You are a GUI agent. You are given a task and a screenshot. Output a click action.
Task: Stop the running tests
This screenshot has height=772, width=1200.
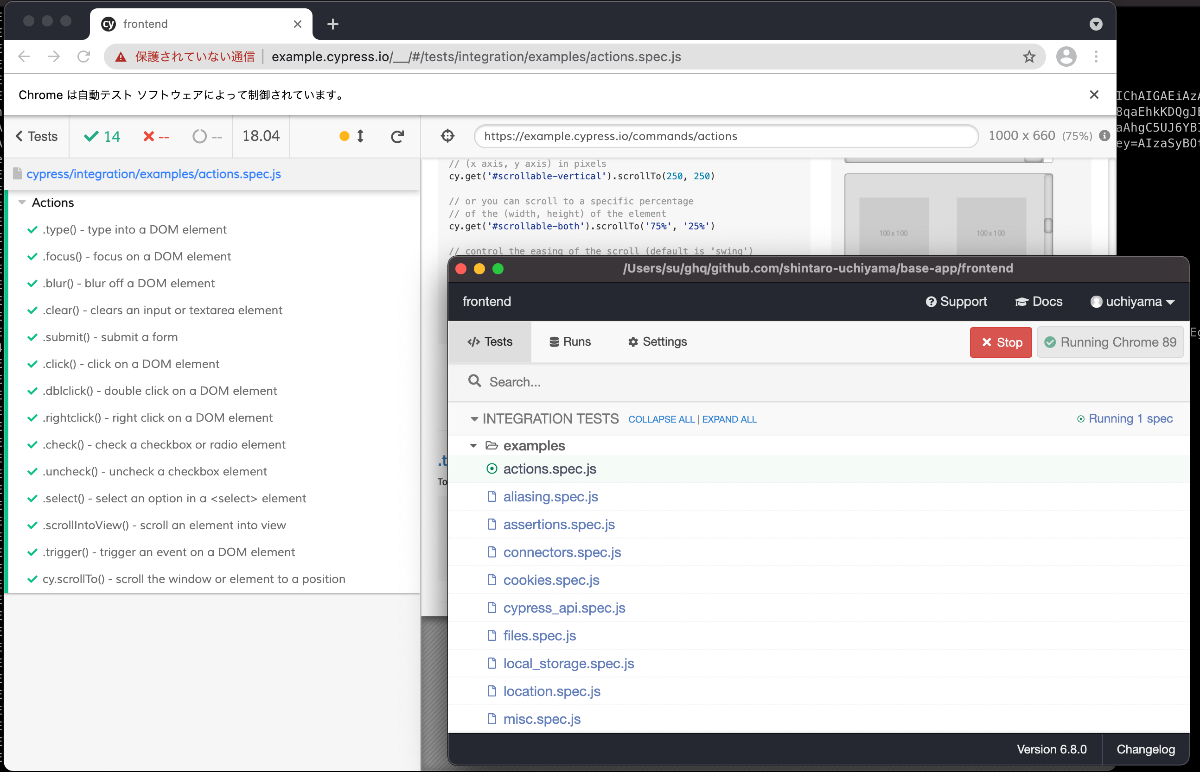pyautogui.click(x=1001, y=342)
